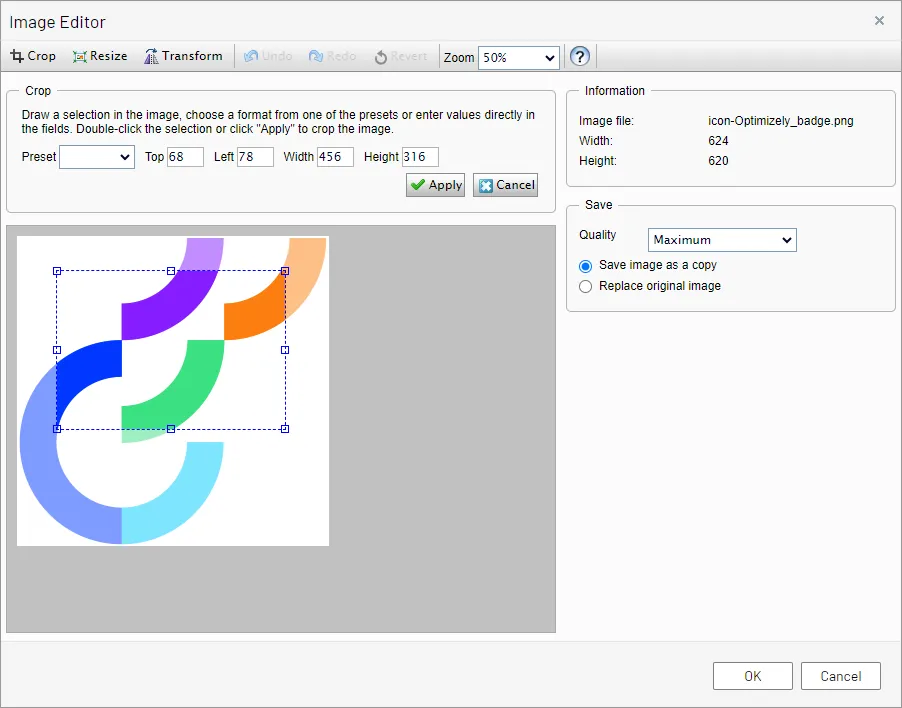Expand the Zoom 50% dropdown
This screenshot has width=902, height=708.
pyautogui.click(x=518, y=58)
